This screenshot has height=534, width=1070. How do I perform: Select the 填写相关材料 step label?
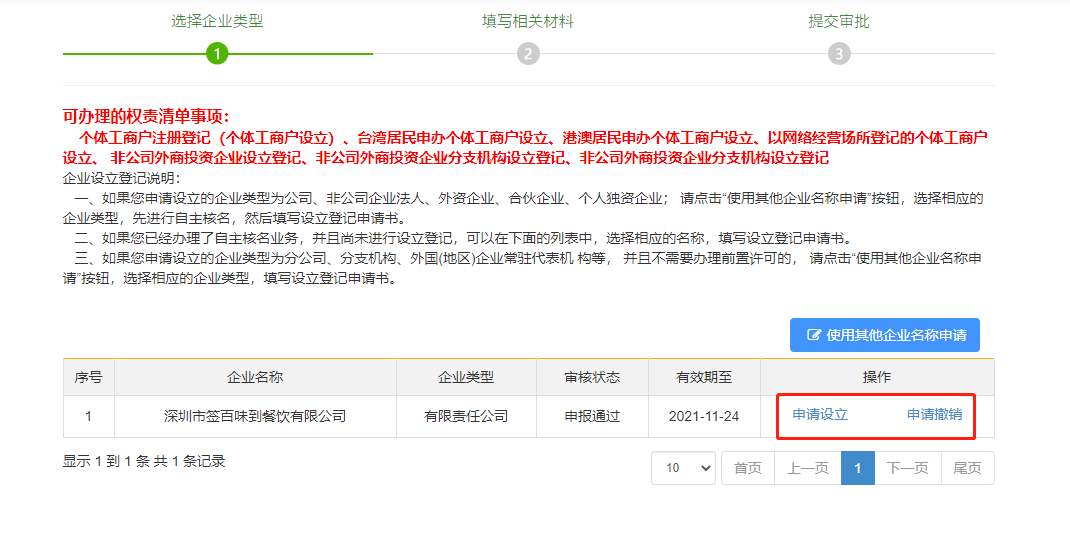pyautogui.click(x=528, y=21)
